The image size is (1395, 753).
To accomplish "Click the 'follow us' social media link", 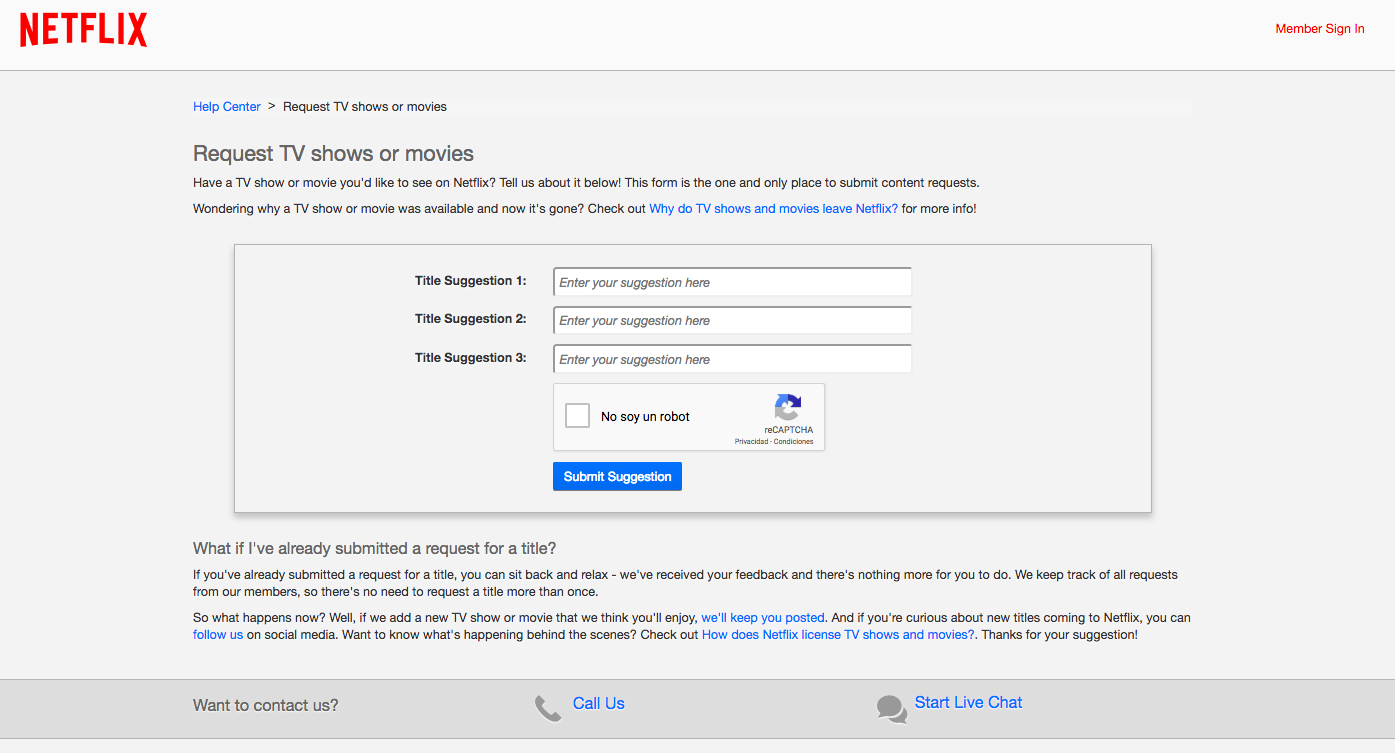I will click(218, 635).
